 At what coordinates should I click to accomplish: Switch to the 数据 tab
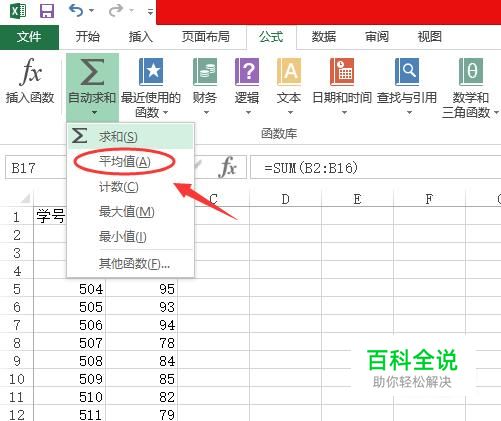[324, 37]
